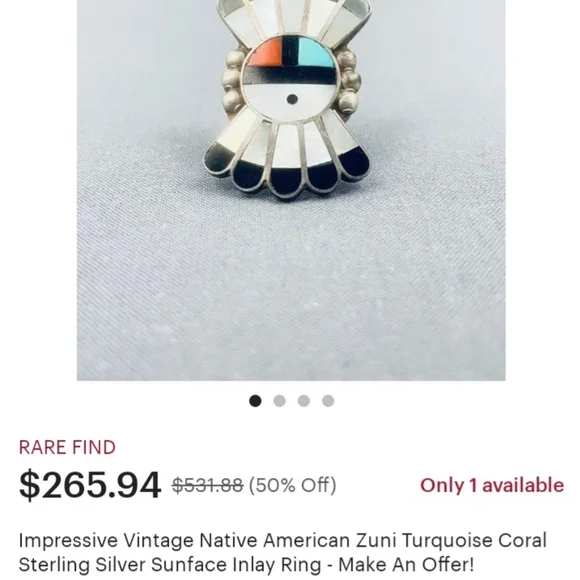
Task: Click the crossed-out $531.88 original price
Action: 208,485
